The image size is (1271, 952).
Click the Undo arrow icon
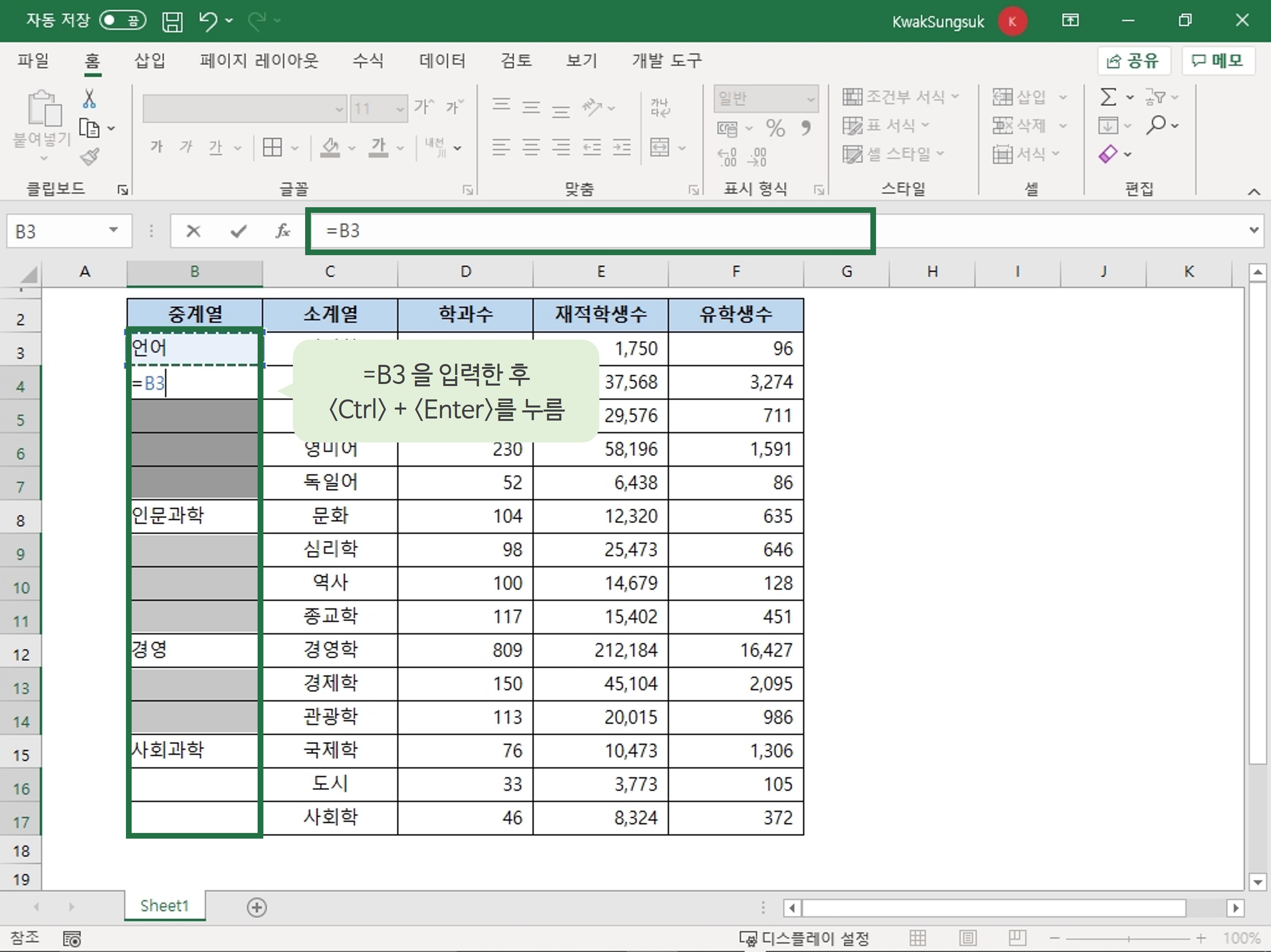[208, 21]
